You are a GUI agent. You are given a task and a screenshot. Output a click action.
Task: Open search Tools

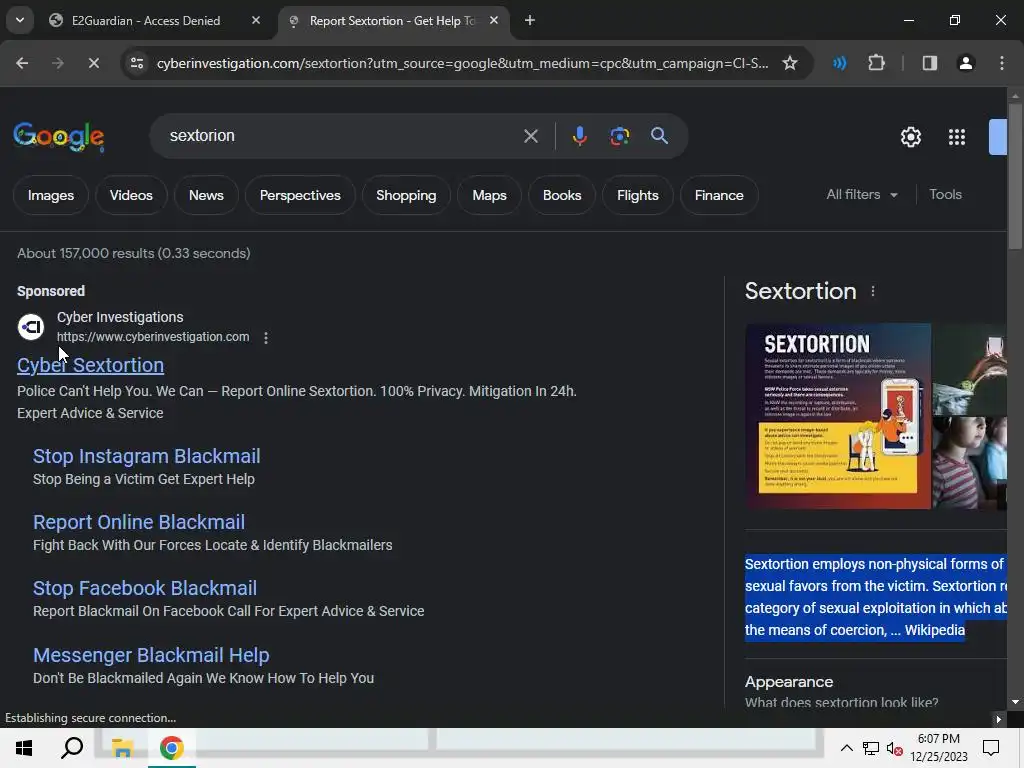point(945,195)
